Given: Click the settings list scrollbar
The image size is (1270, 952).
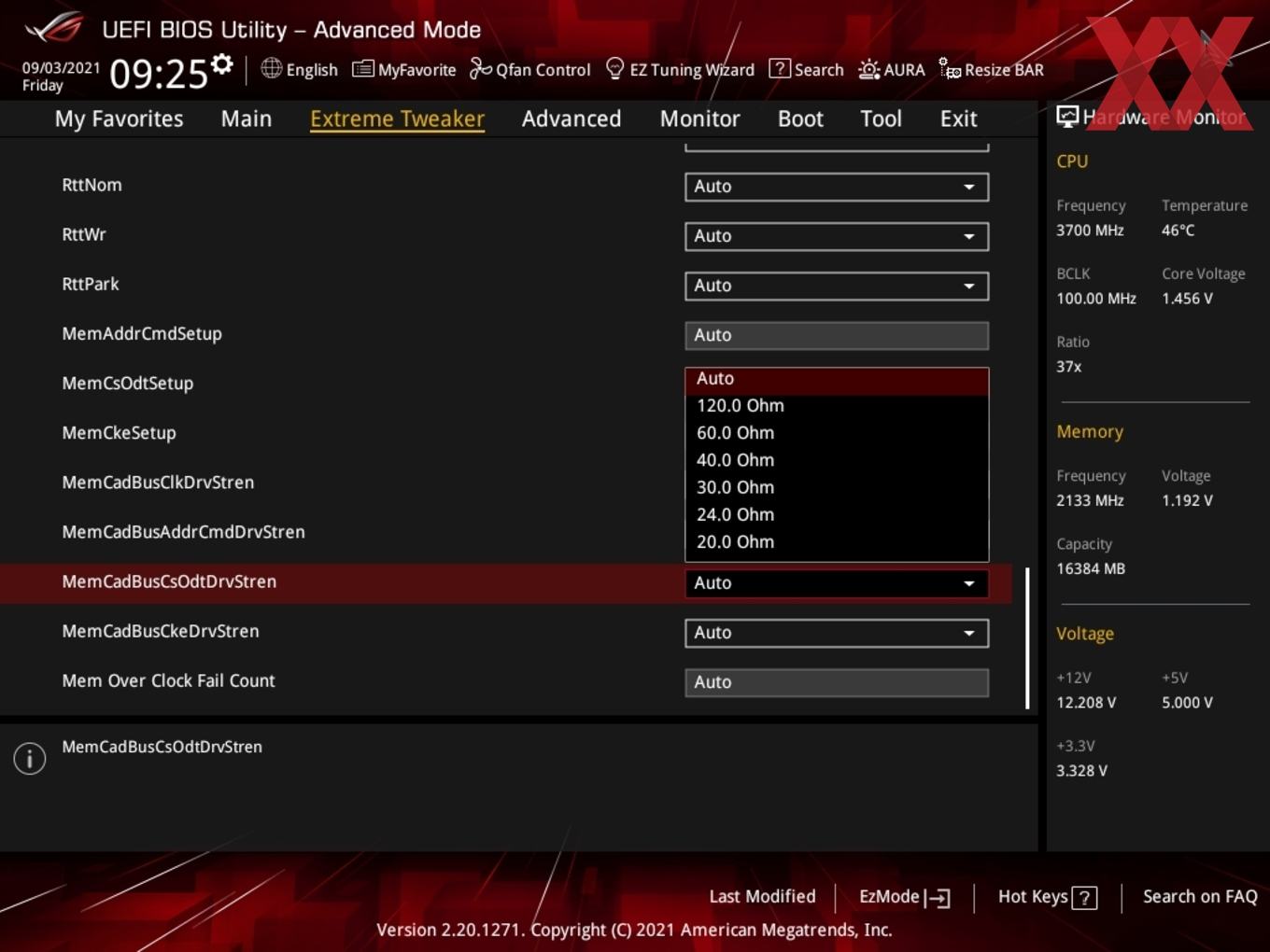Looking at the screenshot, I should (1027, 638).
